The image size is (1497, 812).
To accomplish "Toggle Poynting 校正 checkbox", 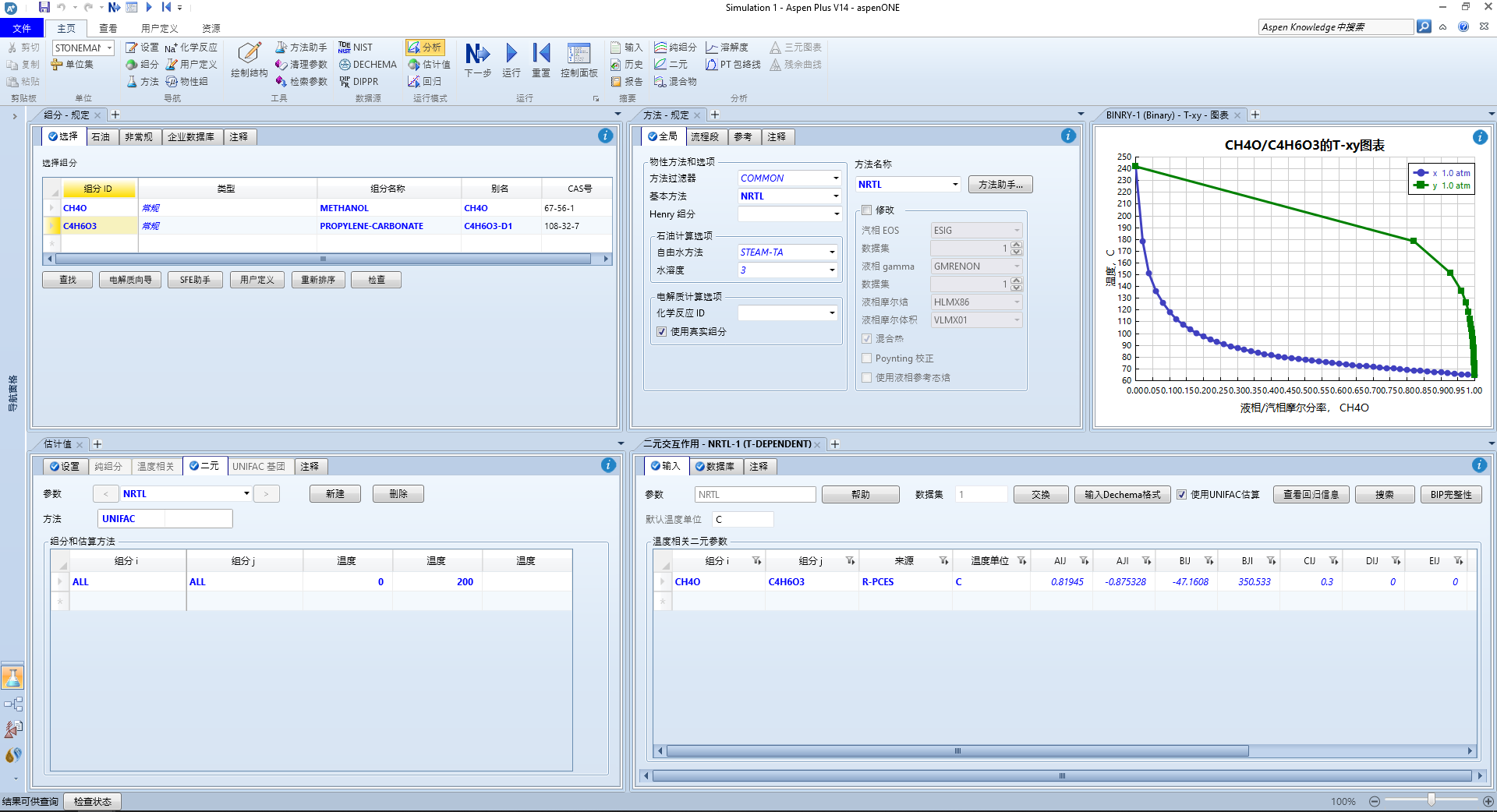I will point(866,358).
